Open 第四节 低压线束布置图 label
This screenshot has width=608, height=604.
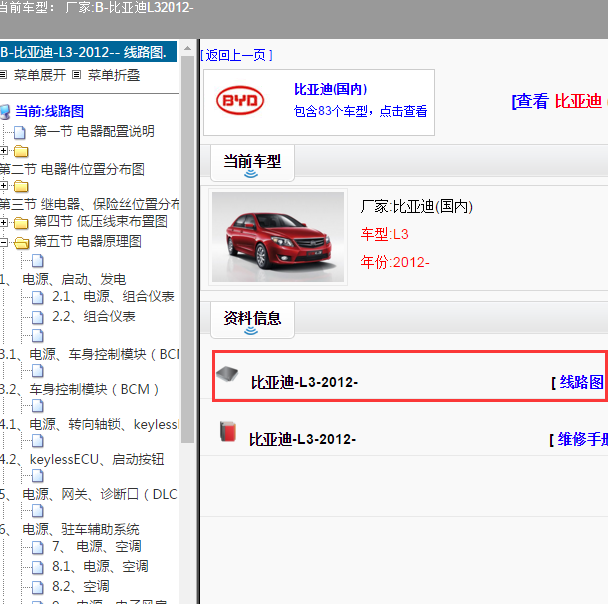coord(100,221)
